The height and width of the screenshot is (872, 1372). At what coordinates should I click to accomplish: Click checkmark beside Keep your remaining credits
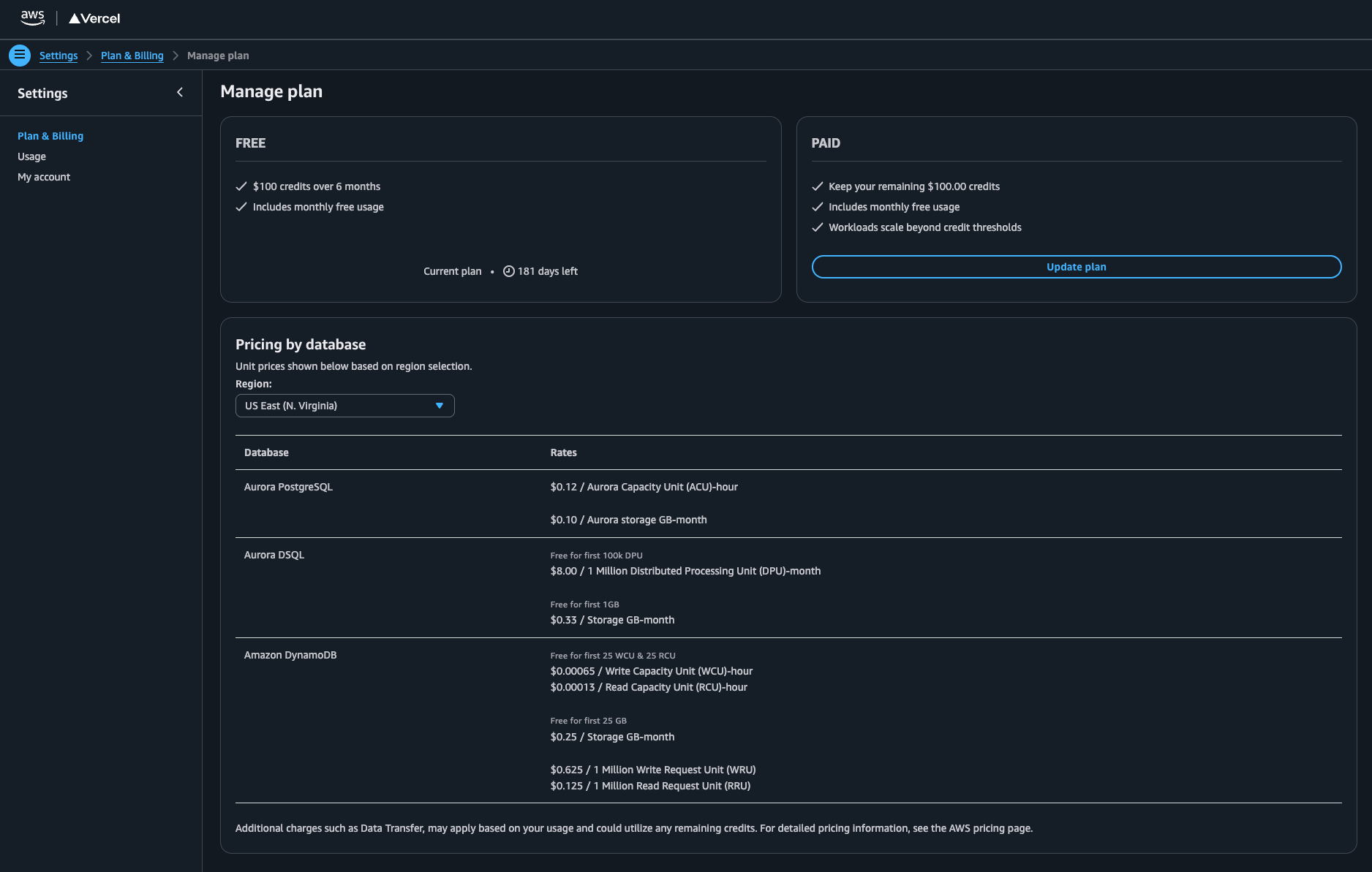point(818,186)
